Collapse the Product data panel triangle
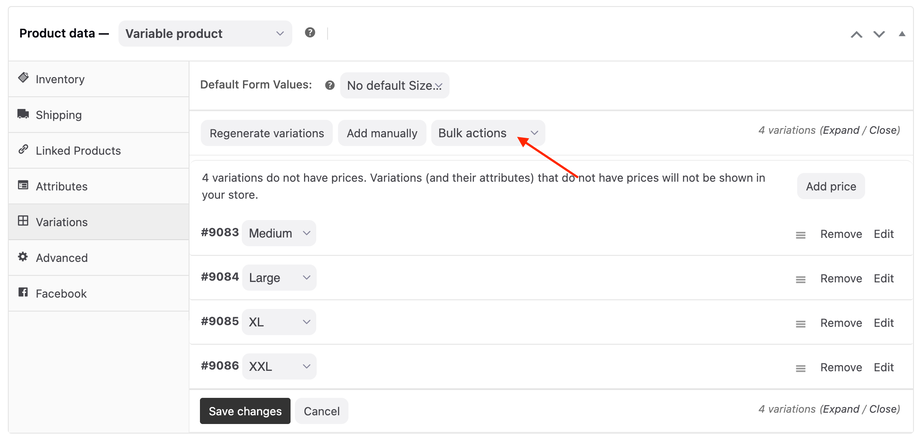Image resolution: width=920 pixels, height=441 pixels. (x=902, y=34)
